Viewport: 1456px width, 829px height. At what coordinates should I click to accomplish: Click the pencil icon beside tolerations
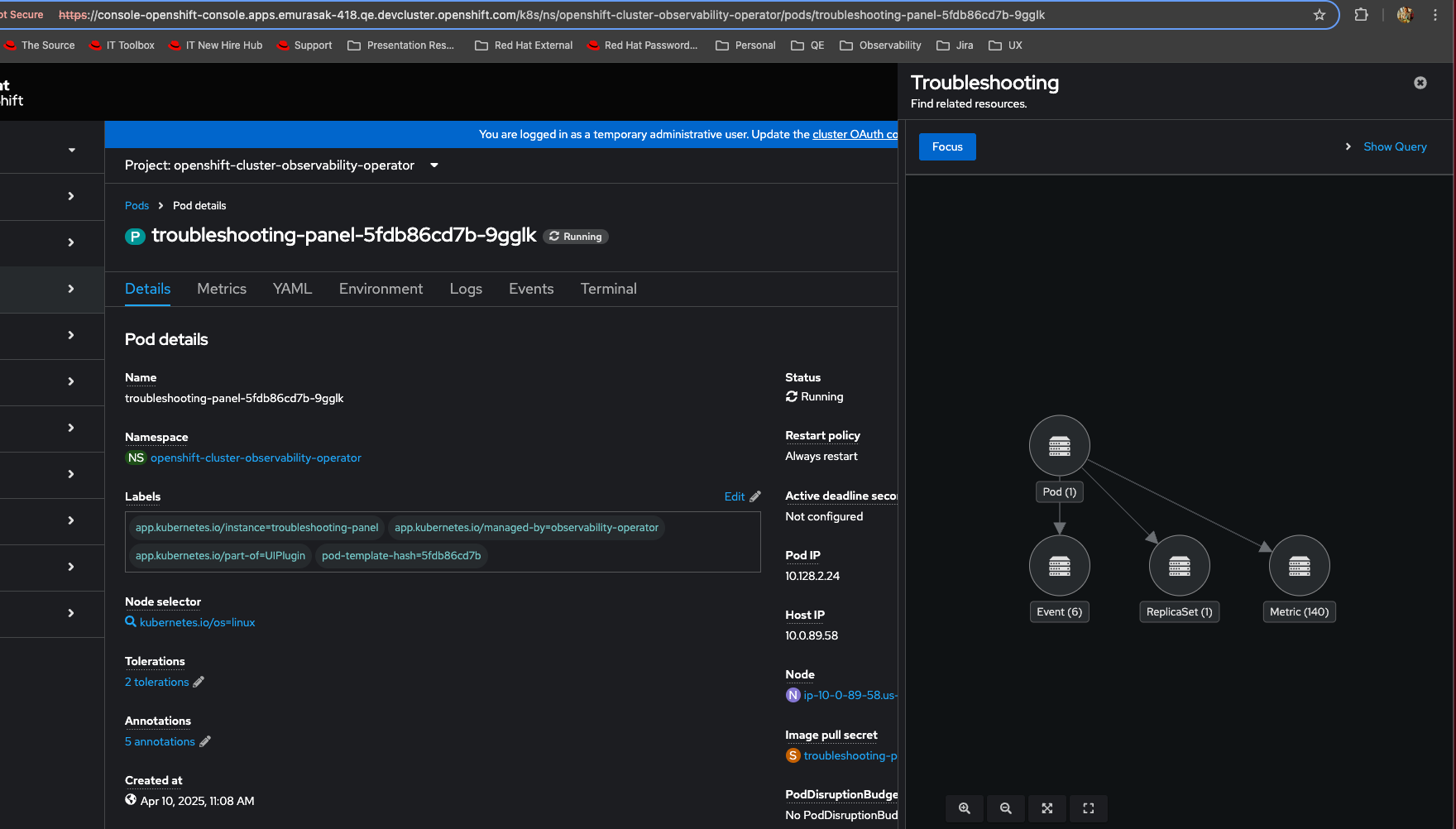click(199, 682)
